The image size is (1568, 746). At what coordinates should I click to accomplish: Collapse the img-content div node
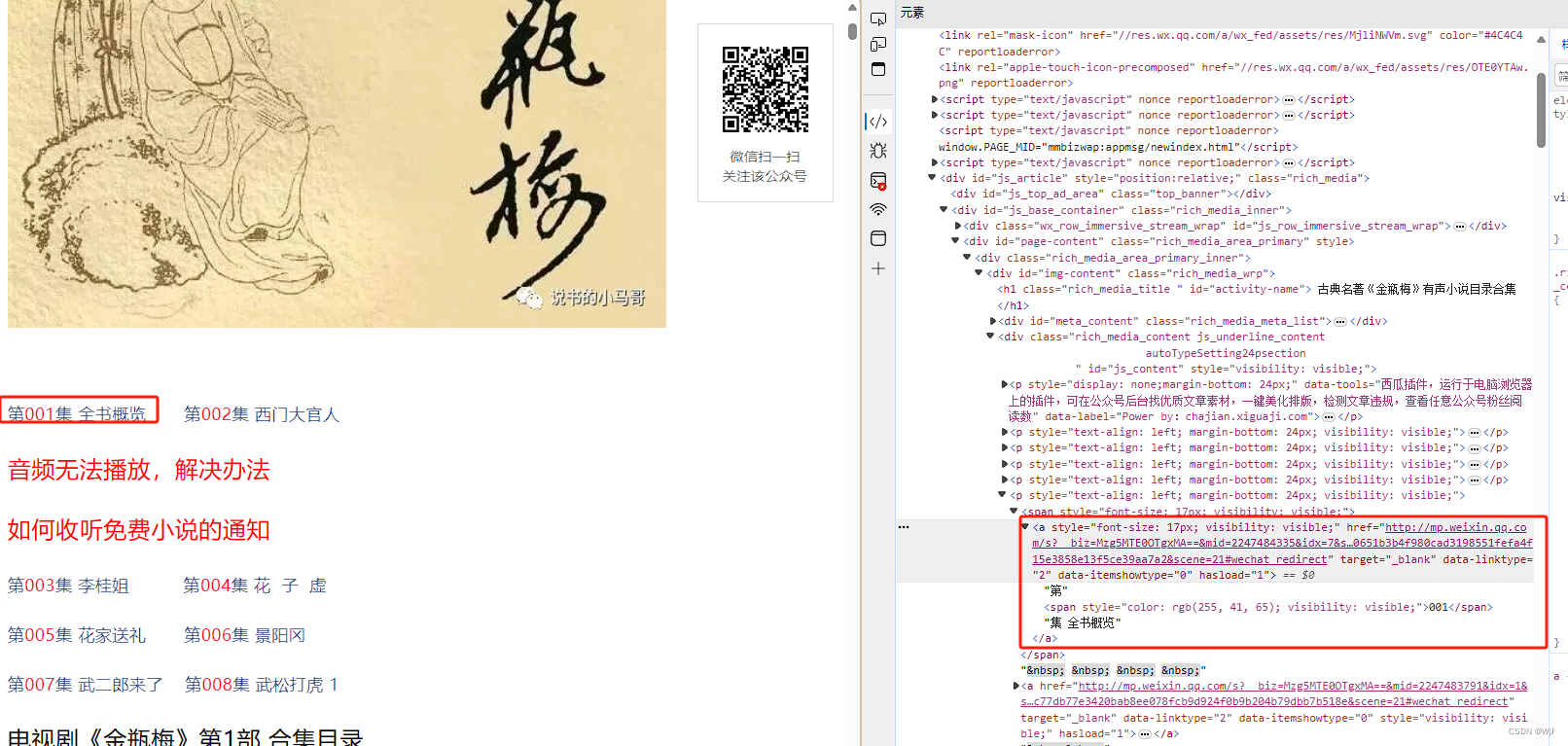click(x=979, y=273)
